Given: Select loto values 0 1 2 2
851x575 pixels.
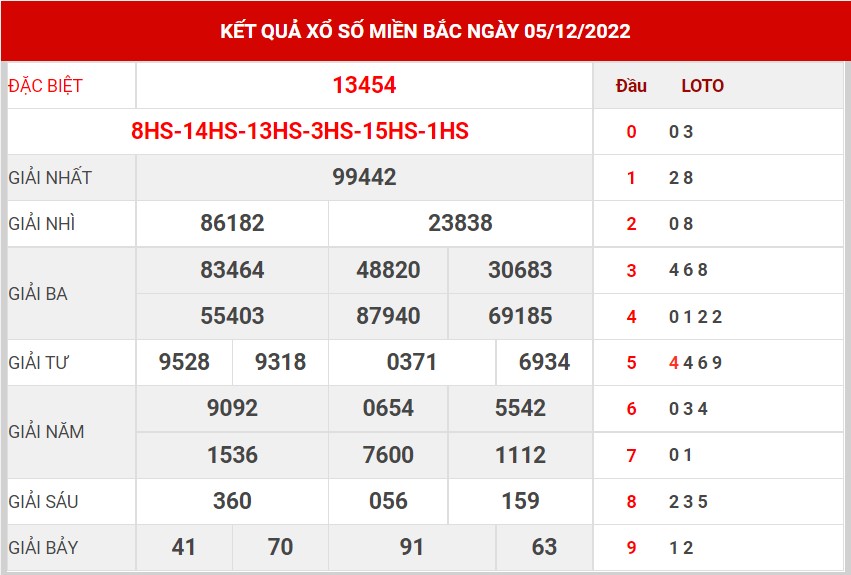Looking at the screenshot, I should pyautogui.click(x=695, y=317).
